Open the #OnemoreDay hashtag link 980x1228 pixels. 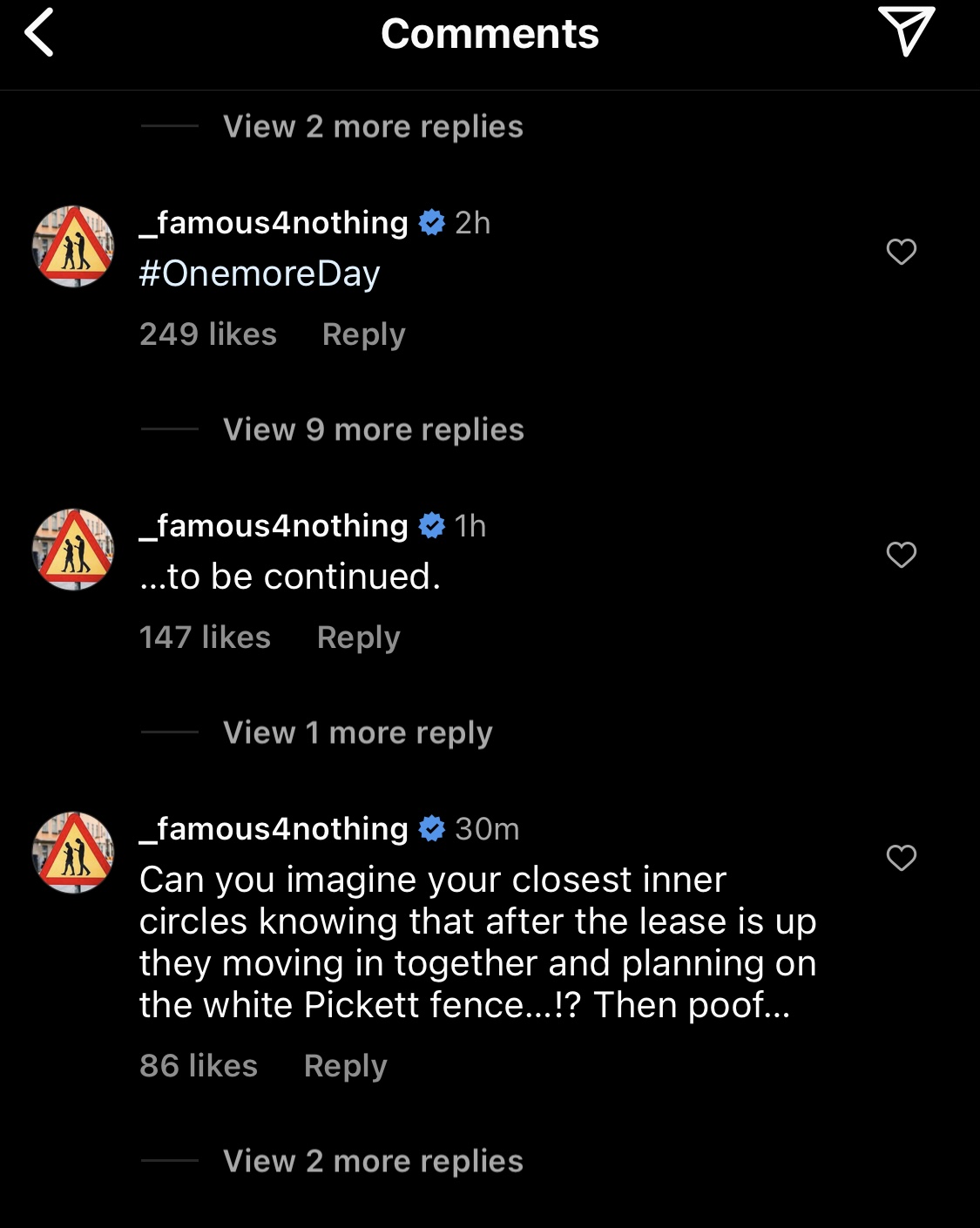pyautogui.click(x=260, y=273)
